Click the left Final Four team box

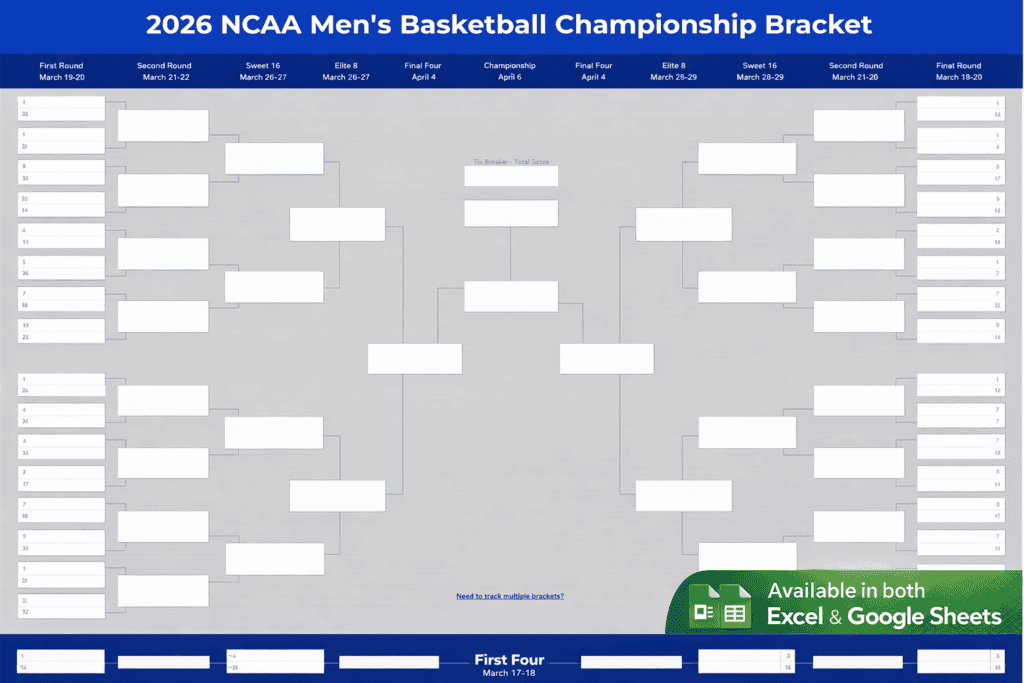[414, 358]
